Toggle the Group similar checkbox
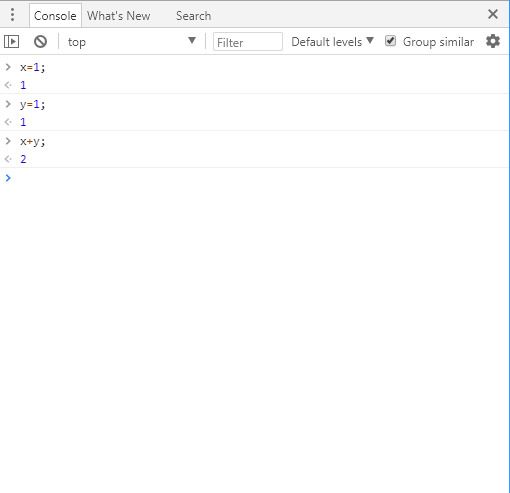Screen dimensions: 510x493 (x=390, y=41)
